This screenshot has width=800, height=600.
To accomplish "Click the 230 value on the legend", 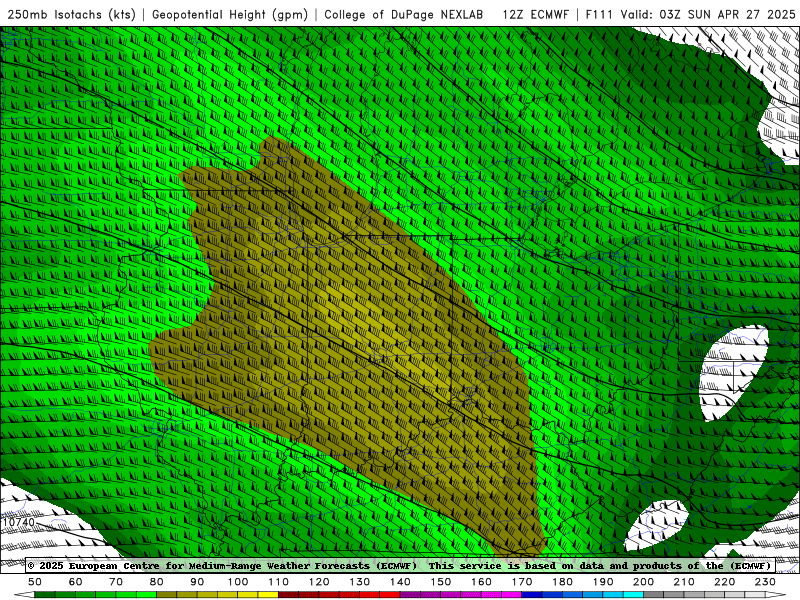I will coord(765,582).
